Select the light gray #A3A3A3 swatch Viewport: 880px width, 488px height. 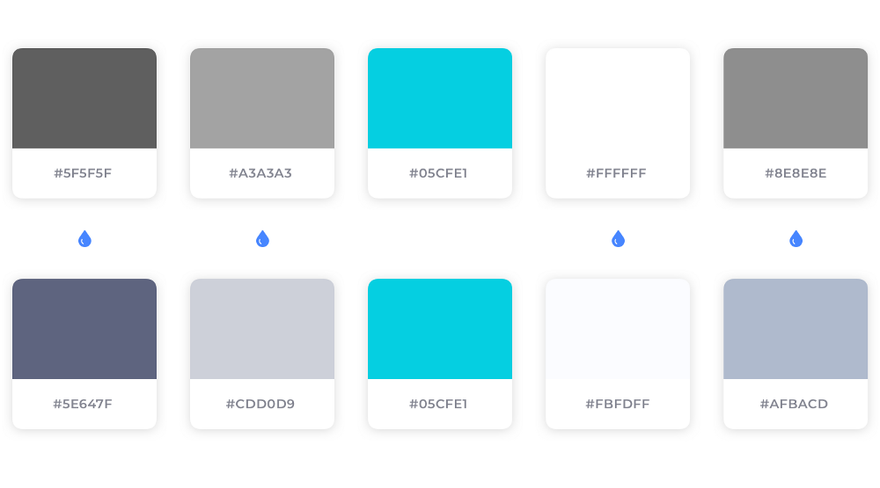tap(262, 98)
